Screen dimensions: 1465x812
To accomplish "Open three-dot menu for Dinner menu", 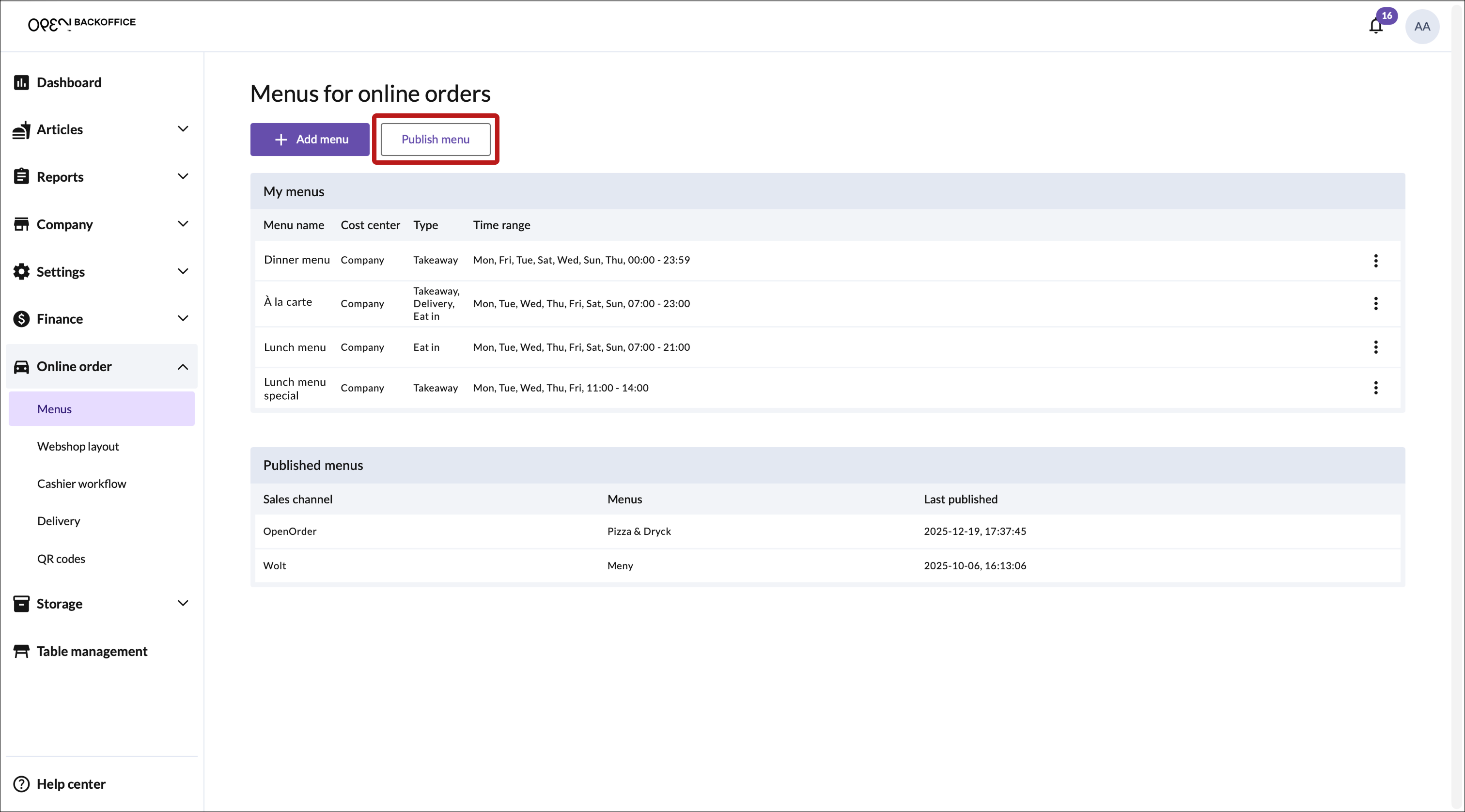I will [1375, 261].
